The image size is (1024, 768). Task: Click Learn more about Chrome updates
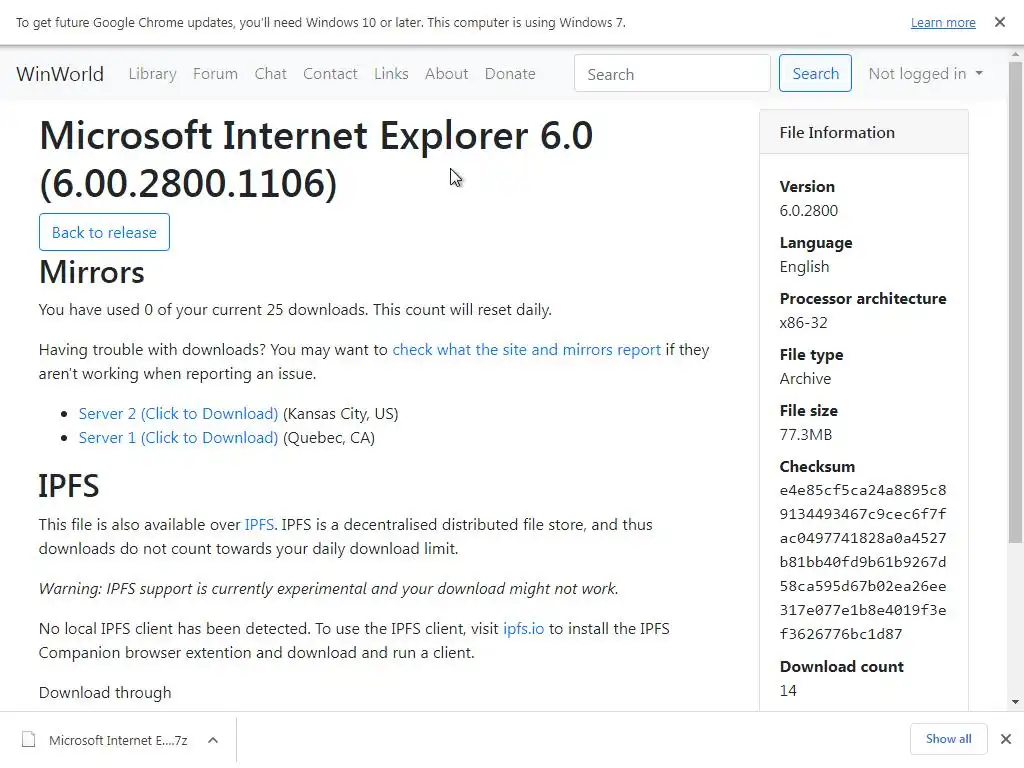coord(943,23)
